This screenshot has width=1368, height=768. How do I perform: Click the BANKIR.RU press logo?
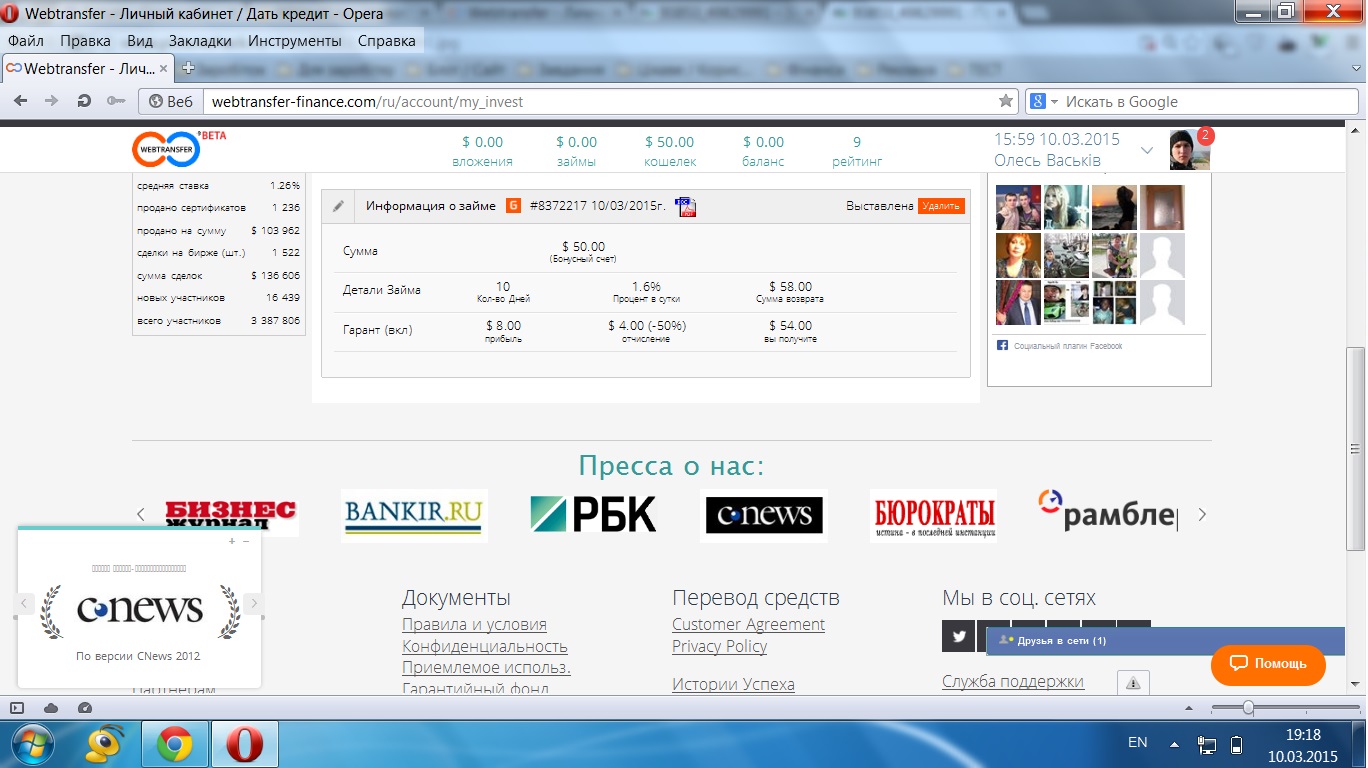(414, 515)
